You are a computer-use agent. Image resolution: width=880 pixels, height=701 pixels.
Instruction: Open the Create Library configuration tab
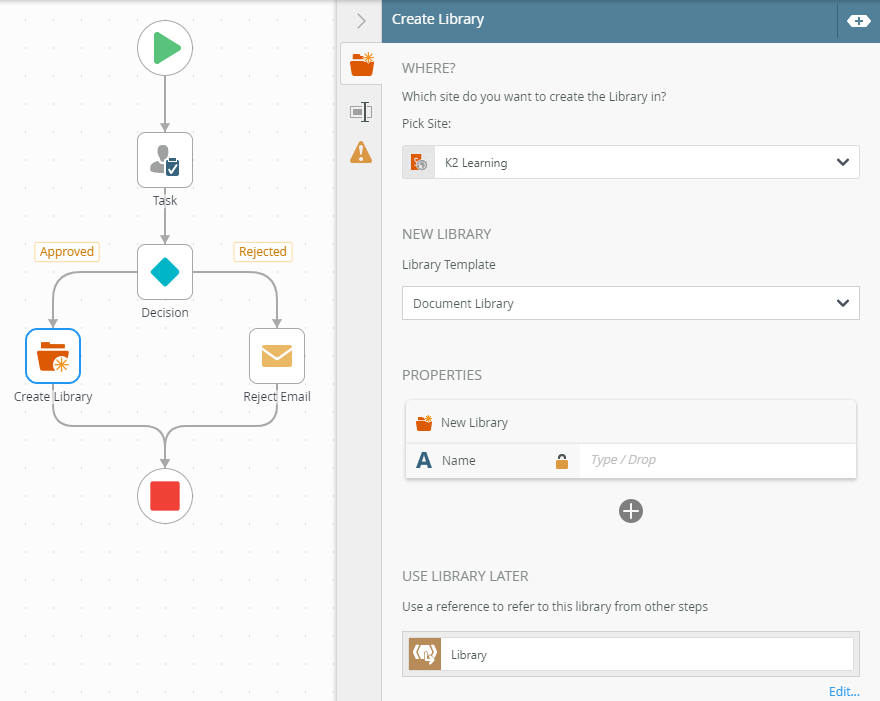click(361, 65)
